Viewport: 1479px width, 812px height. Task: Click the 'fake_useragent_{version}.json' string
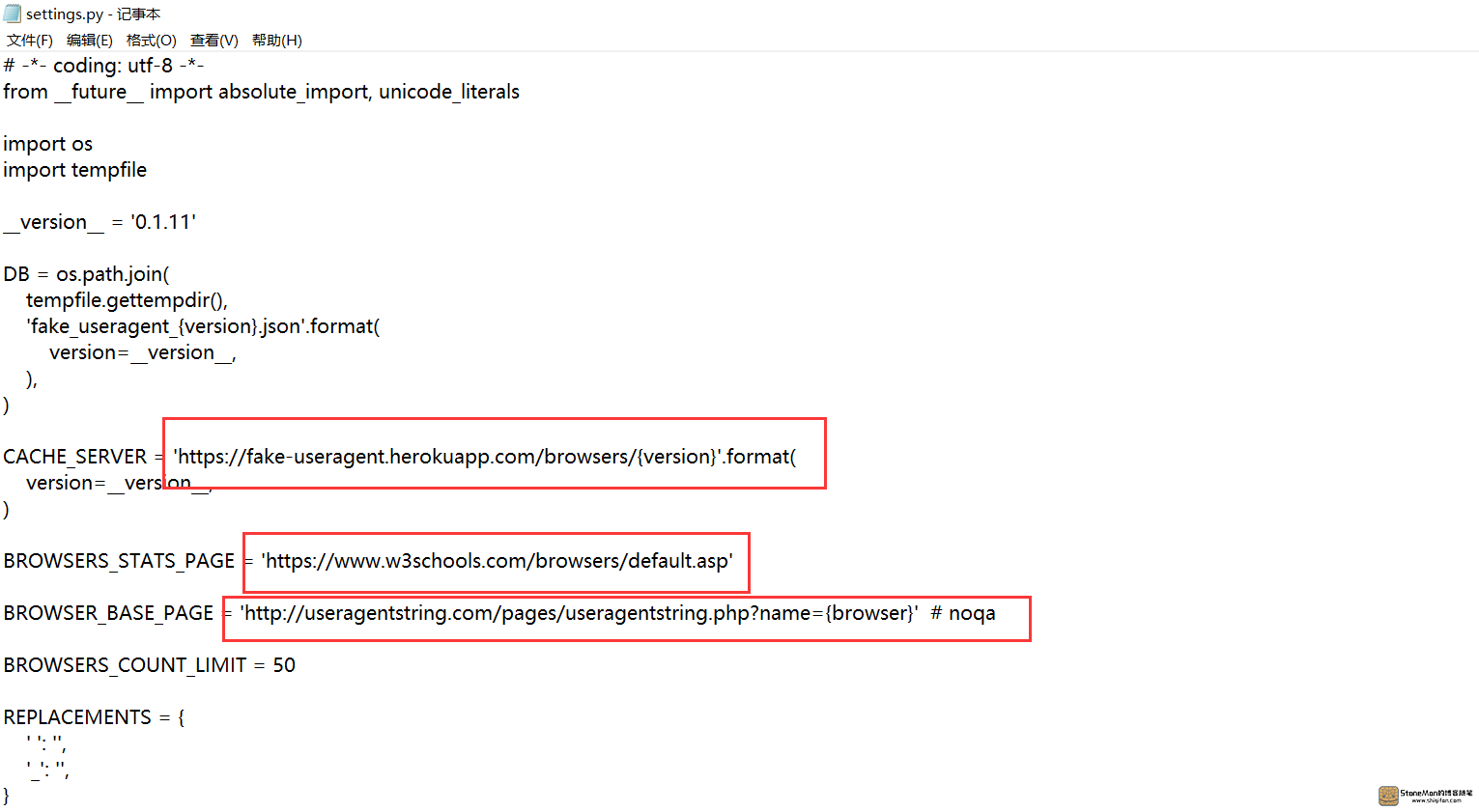164,326
